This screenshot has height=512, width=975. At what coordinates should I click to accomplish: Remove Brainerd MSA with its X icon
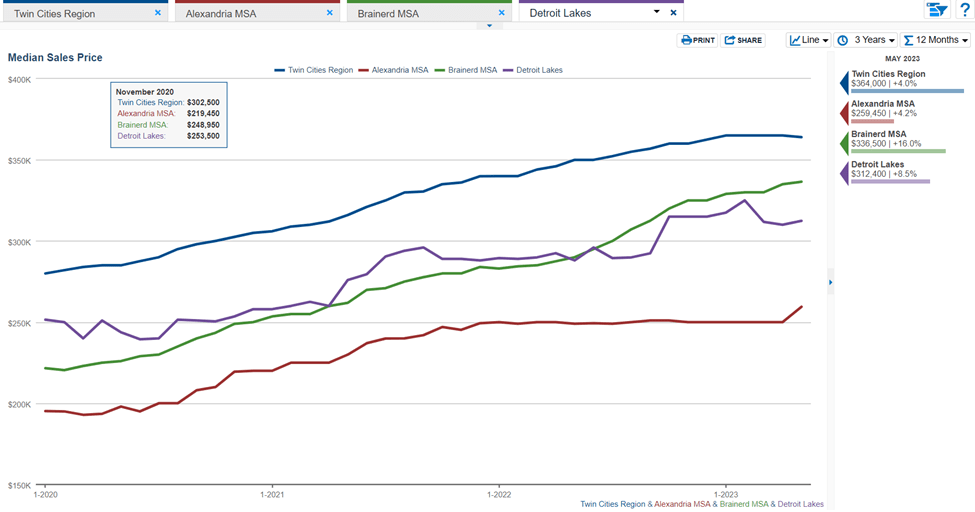click(501, 13)
